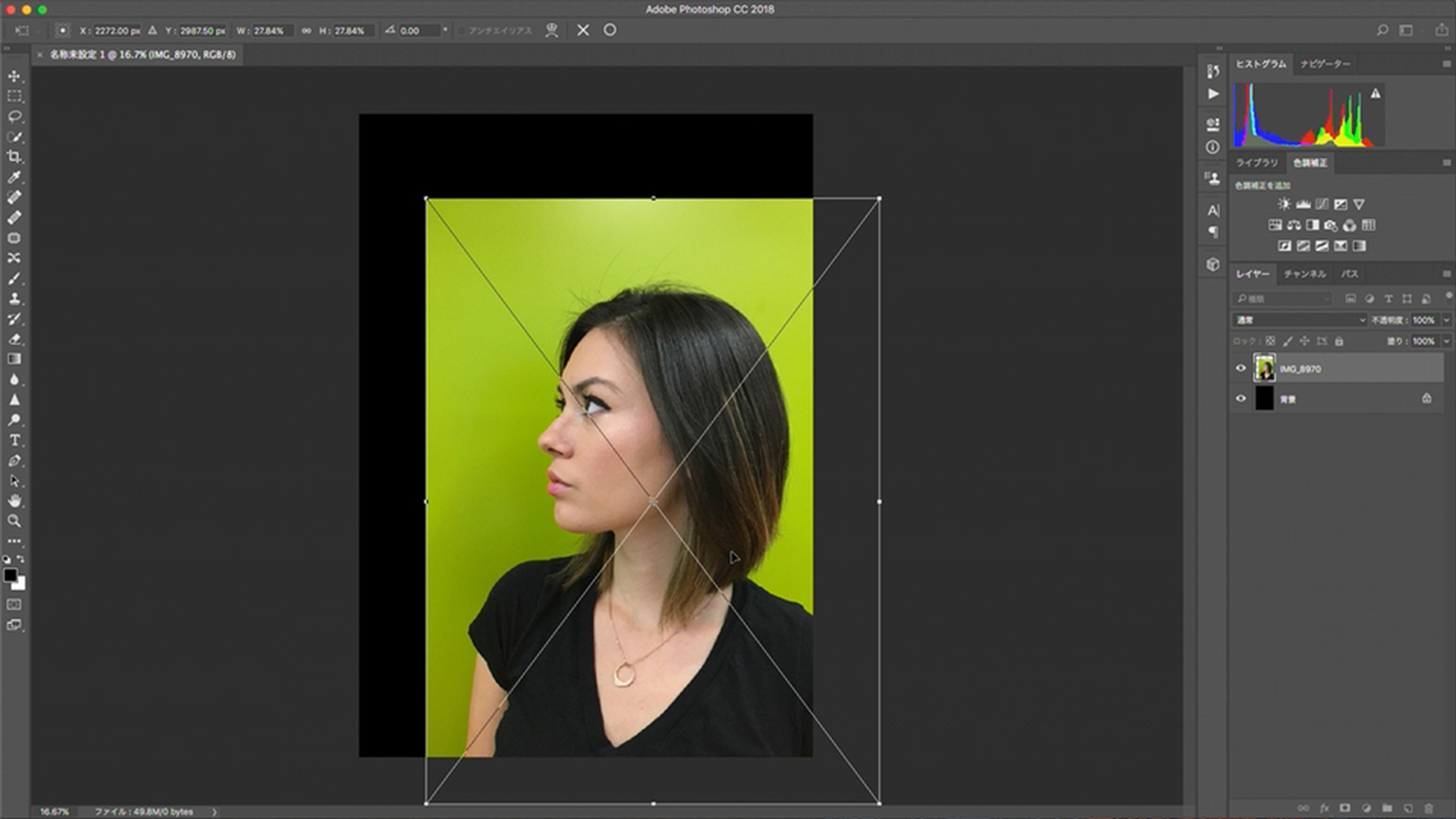This screenshot has width=1456, height=819.
Task: Open the opacity 100% dropdown arrow
Action: pyautogui.click(x=1446, y=320)
